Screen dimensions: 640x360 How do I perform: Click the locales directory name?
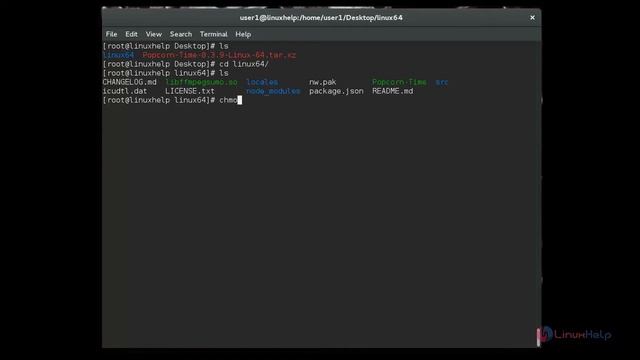click(262, 82)
